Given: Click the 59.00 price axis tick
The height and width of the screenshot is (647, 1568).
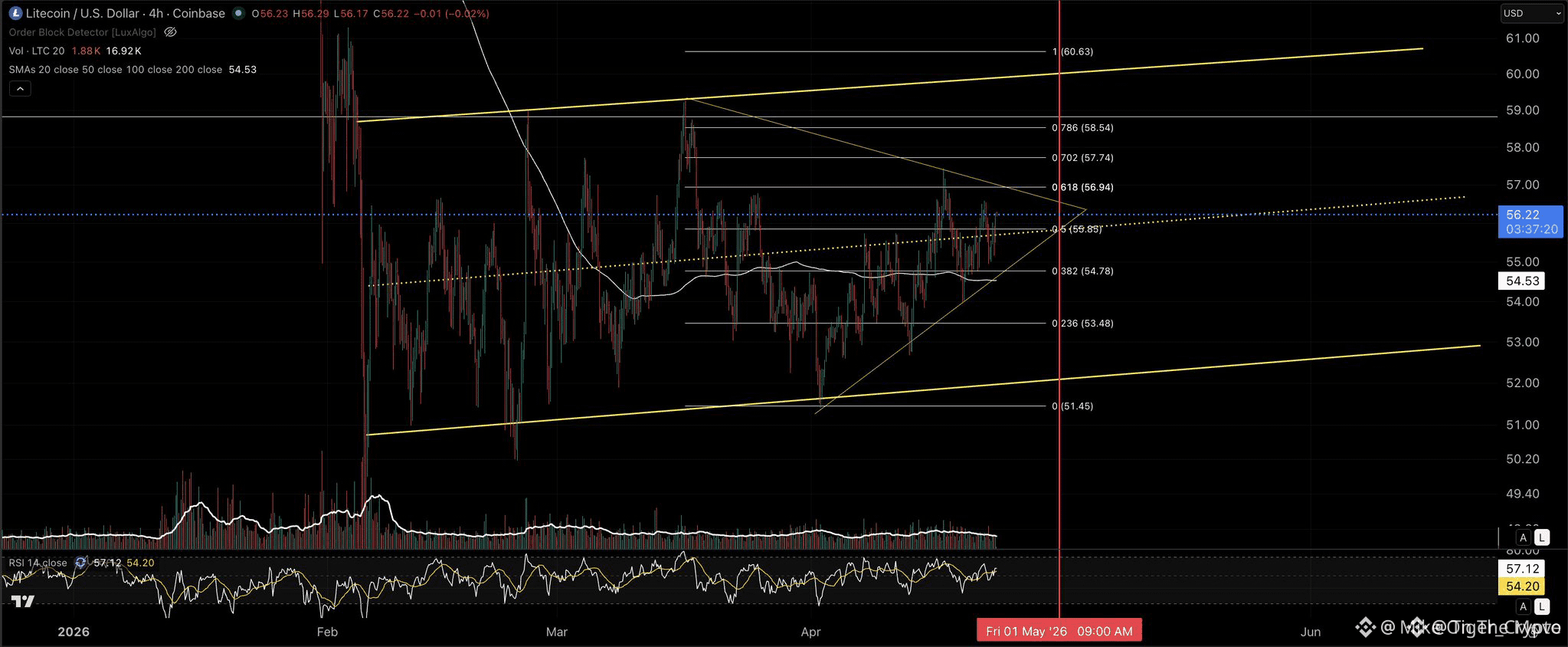Looking at the screenshot, I should (x=1523, y=110).
